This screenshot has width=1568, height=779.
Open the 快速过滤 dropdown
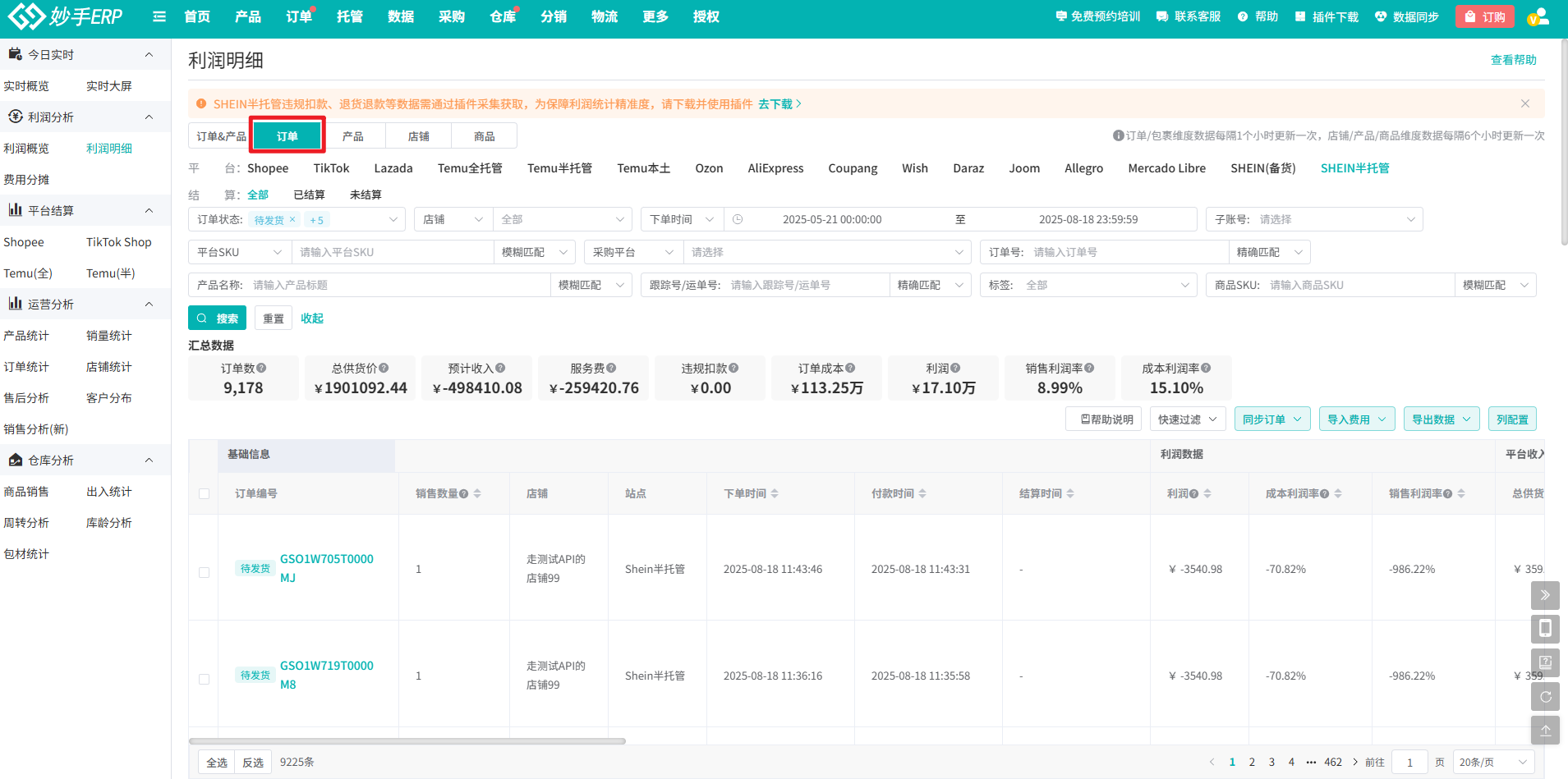click(x=1188, y=419)
